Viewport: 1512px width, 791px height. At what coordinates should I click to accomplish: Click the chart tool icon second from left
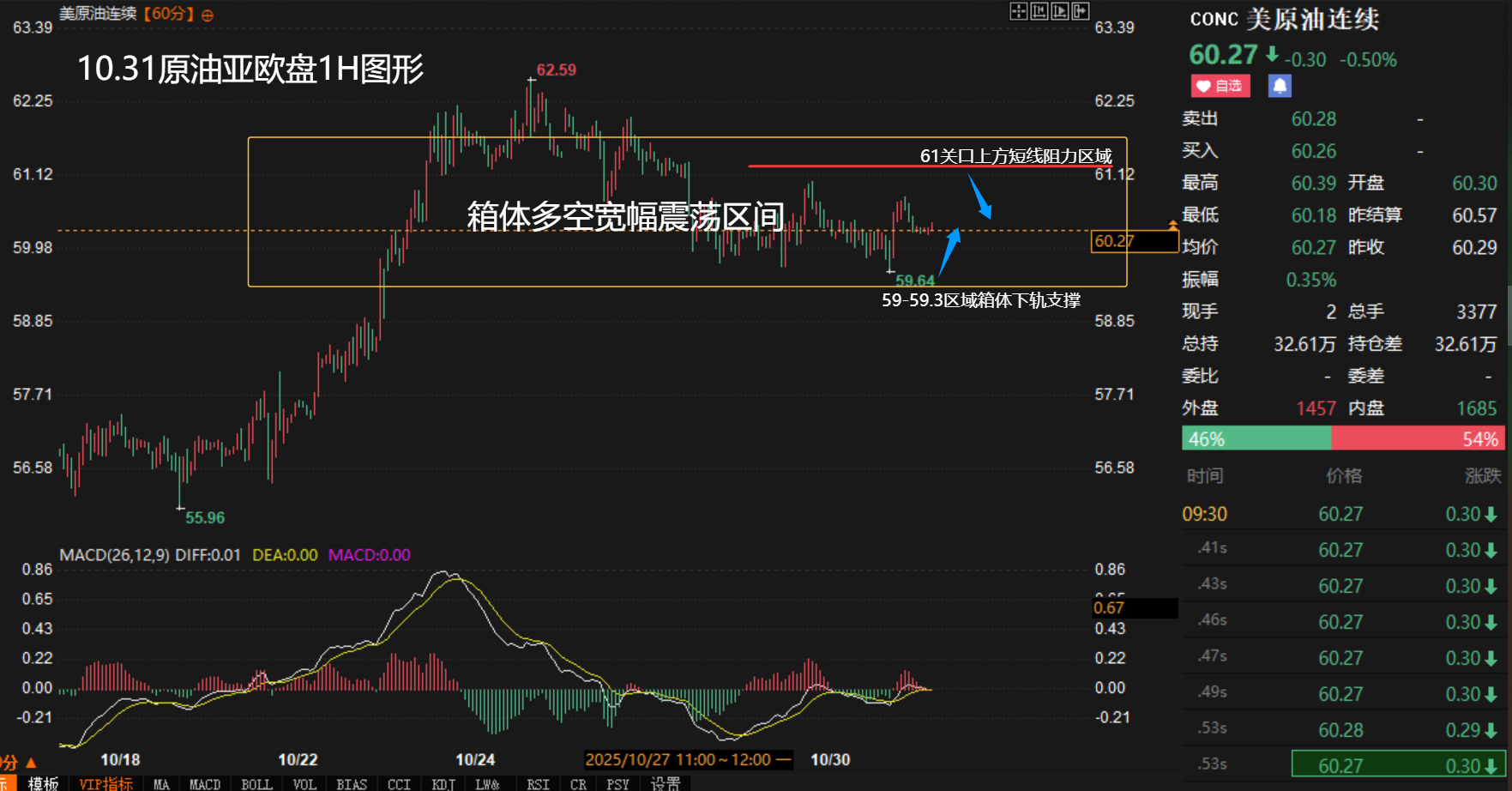1039,11
